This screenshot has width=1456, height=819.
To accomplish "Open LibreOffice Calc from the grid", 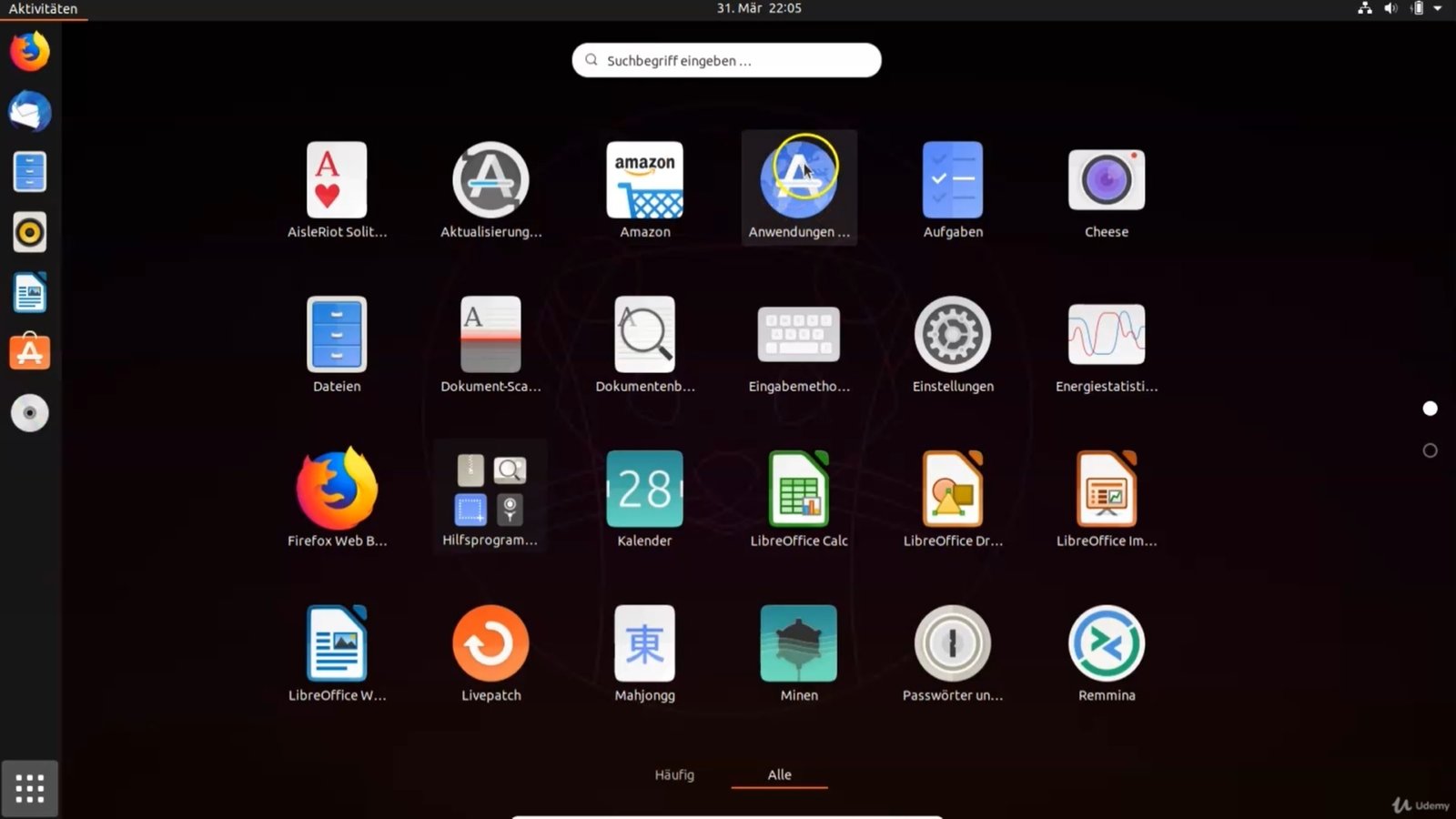I will pyautogui.click(x=798, y=490).
